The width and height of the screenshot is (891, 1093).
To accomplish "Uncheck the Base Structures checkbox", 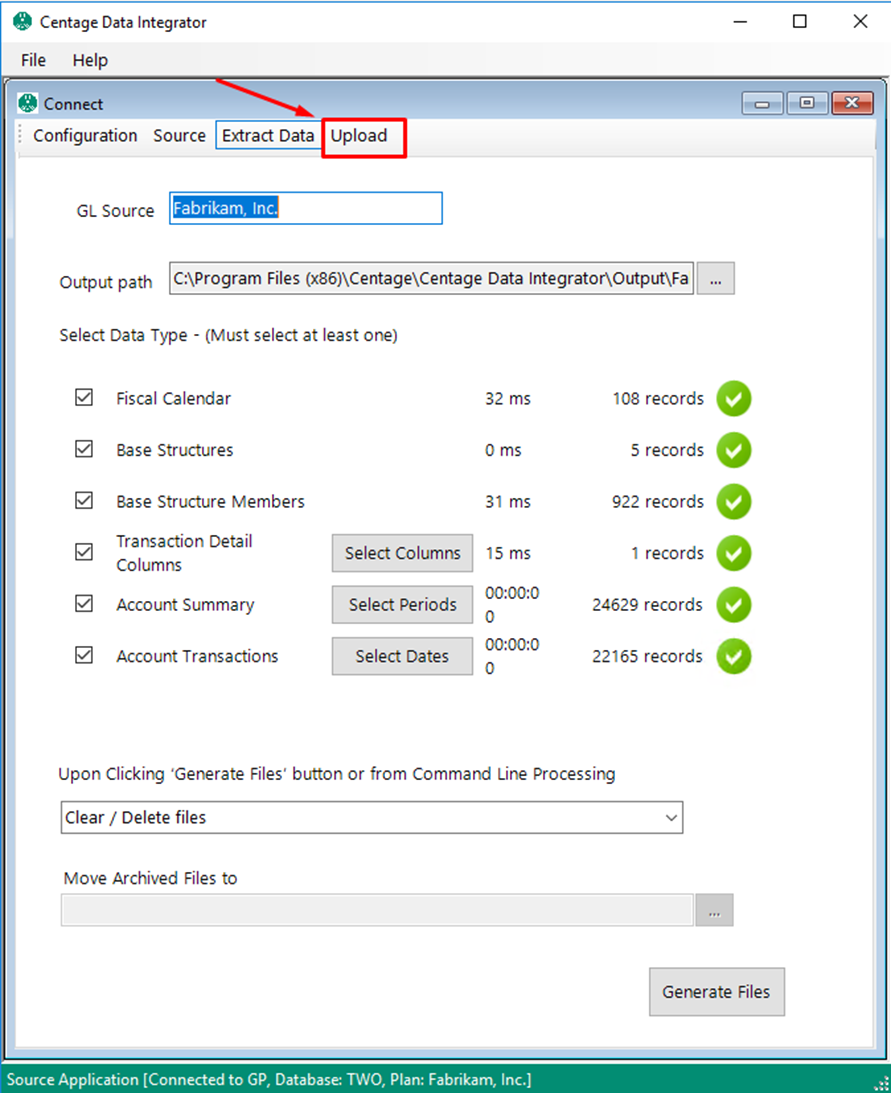I will coord(84,449).
